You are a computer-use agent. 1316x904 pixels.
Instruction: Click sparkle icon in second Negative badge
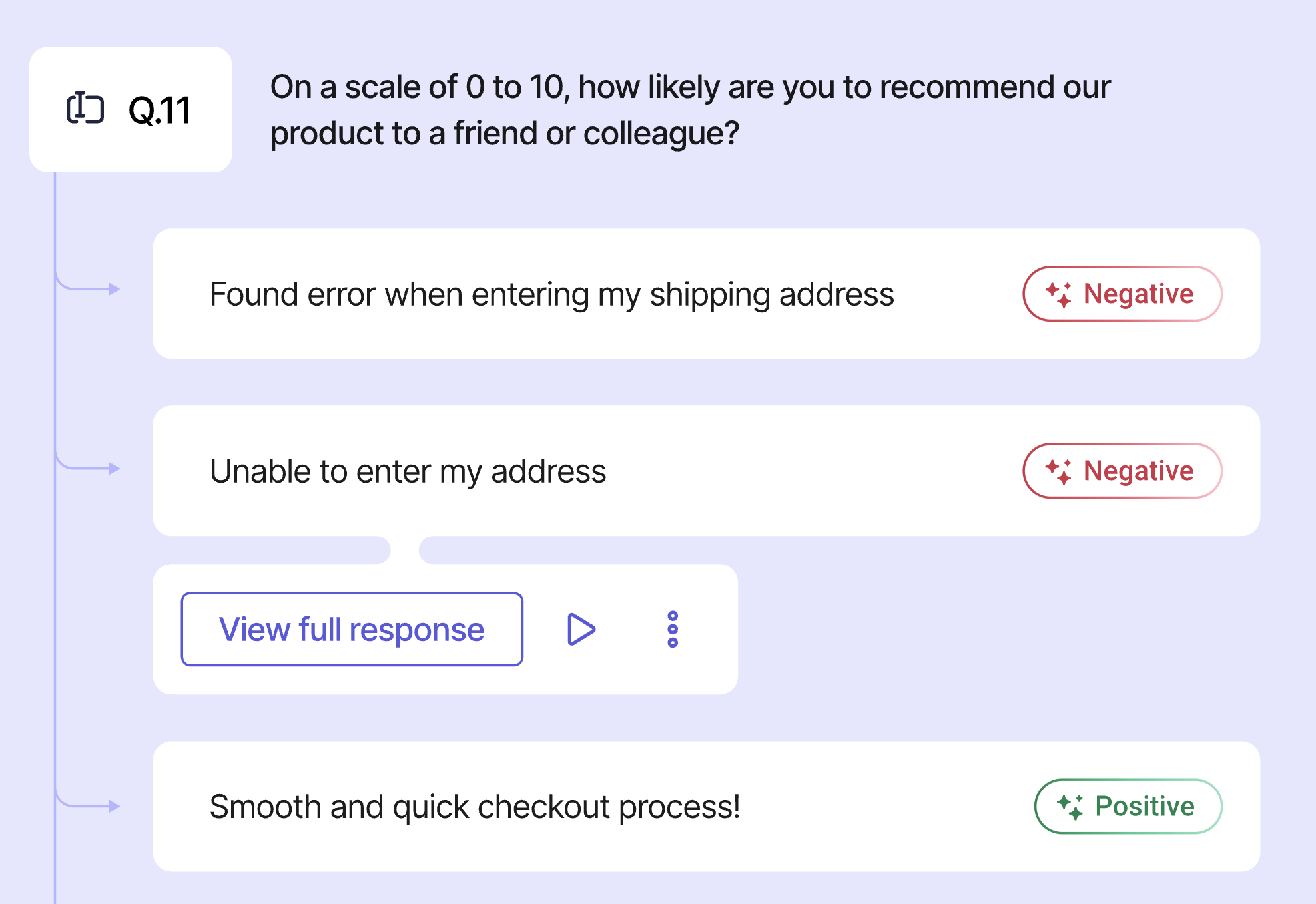click(1058, 471)
